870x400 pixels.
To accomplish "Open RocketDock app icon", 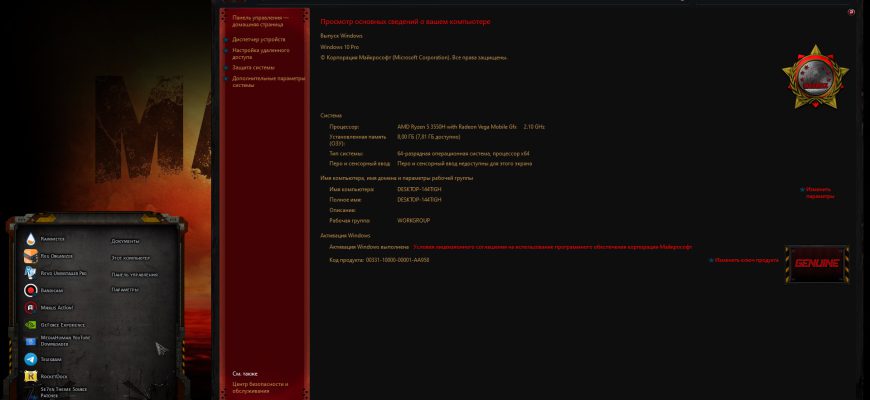I will coord(31,376).
